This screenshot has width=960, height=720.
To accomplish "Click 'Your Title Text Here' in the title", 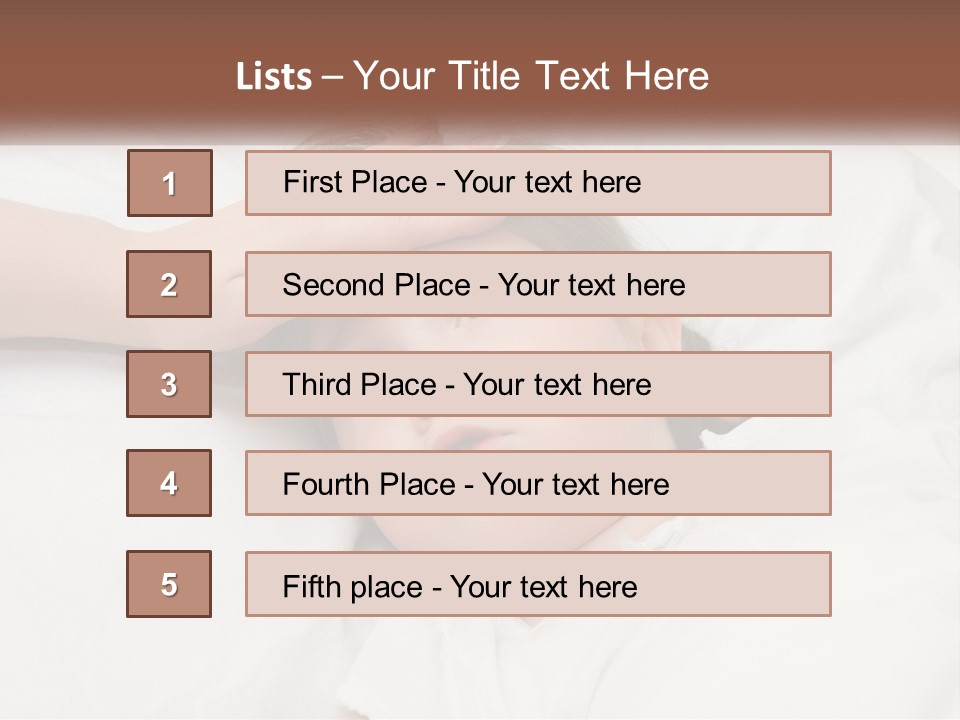I will coord(531,76).
